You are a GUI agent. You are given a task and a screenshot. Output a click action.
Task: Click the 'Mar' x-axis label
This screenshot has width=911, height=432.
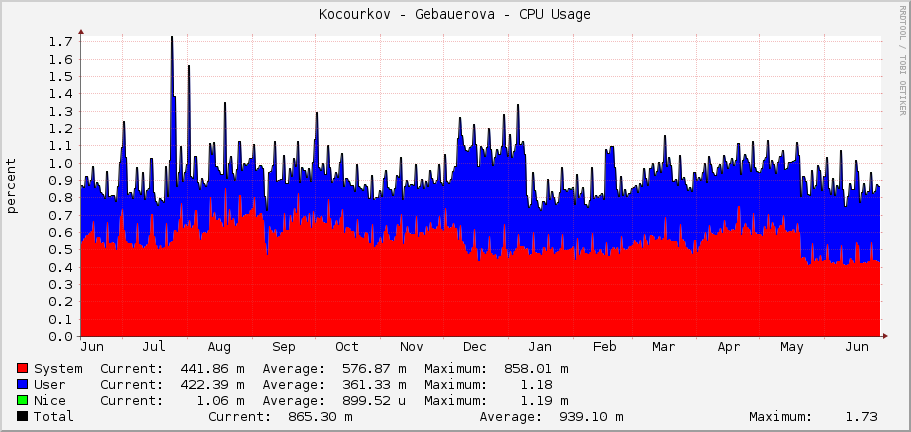[663, 347]
